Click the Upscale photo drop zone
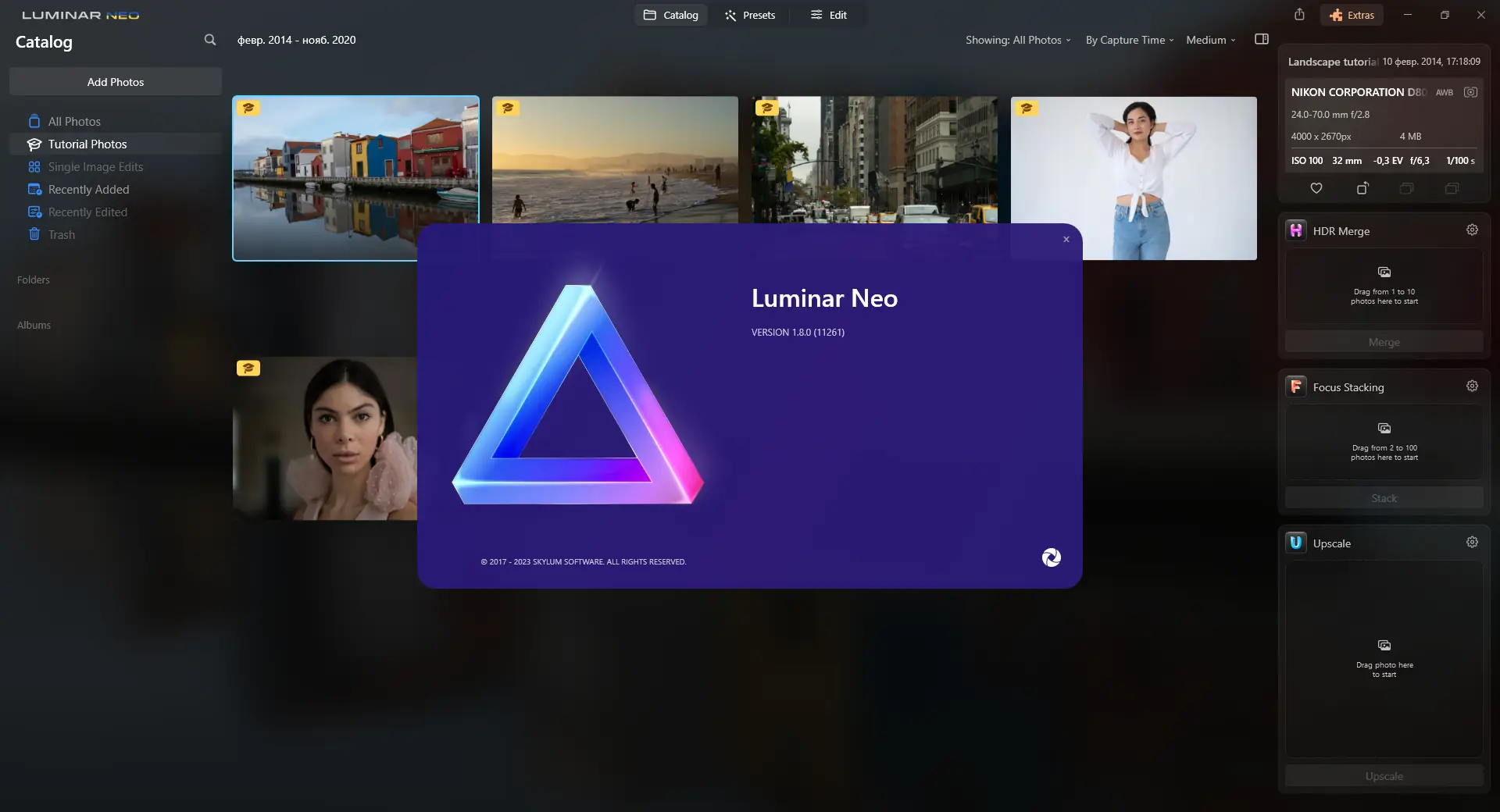Screen dimensions: 1500x812 pyautogui.click(x=1384, y=659)
